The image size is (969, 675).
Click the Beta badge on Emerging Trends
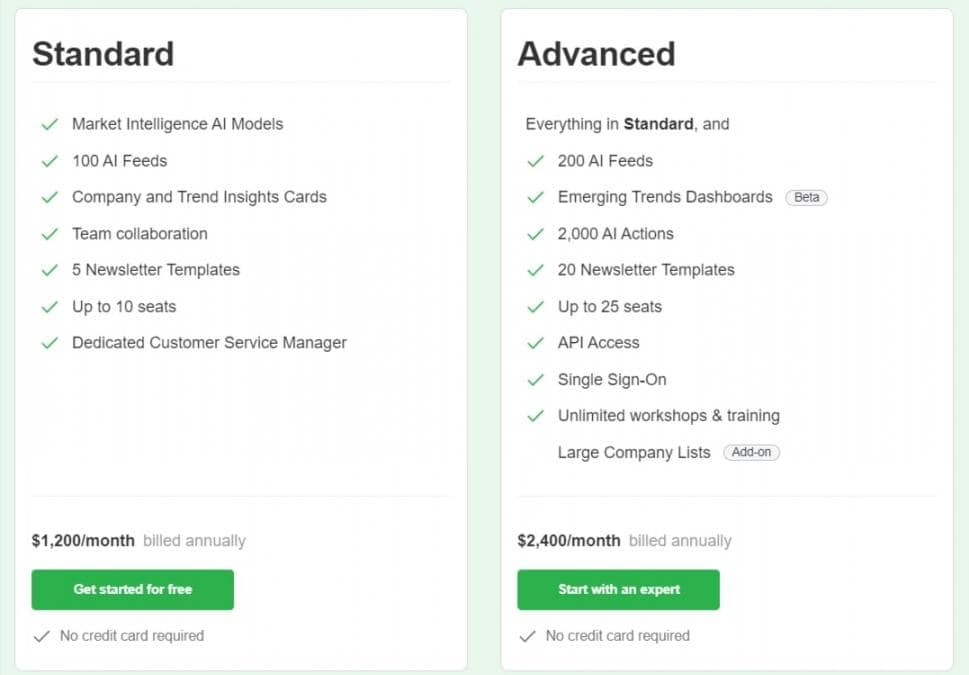pos(806,197)
